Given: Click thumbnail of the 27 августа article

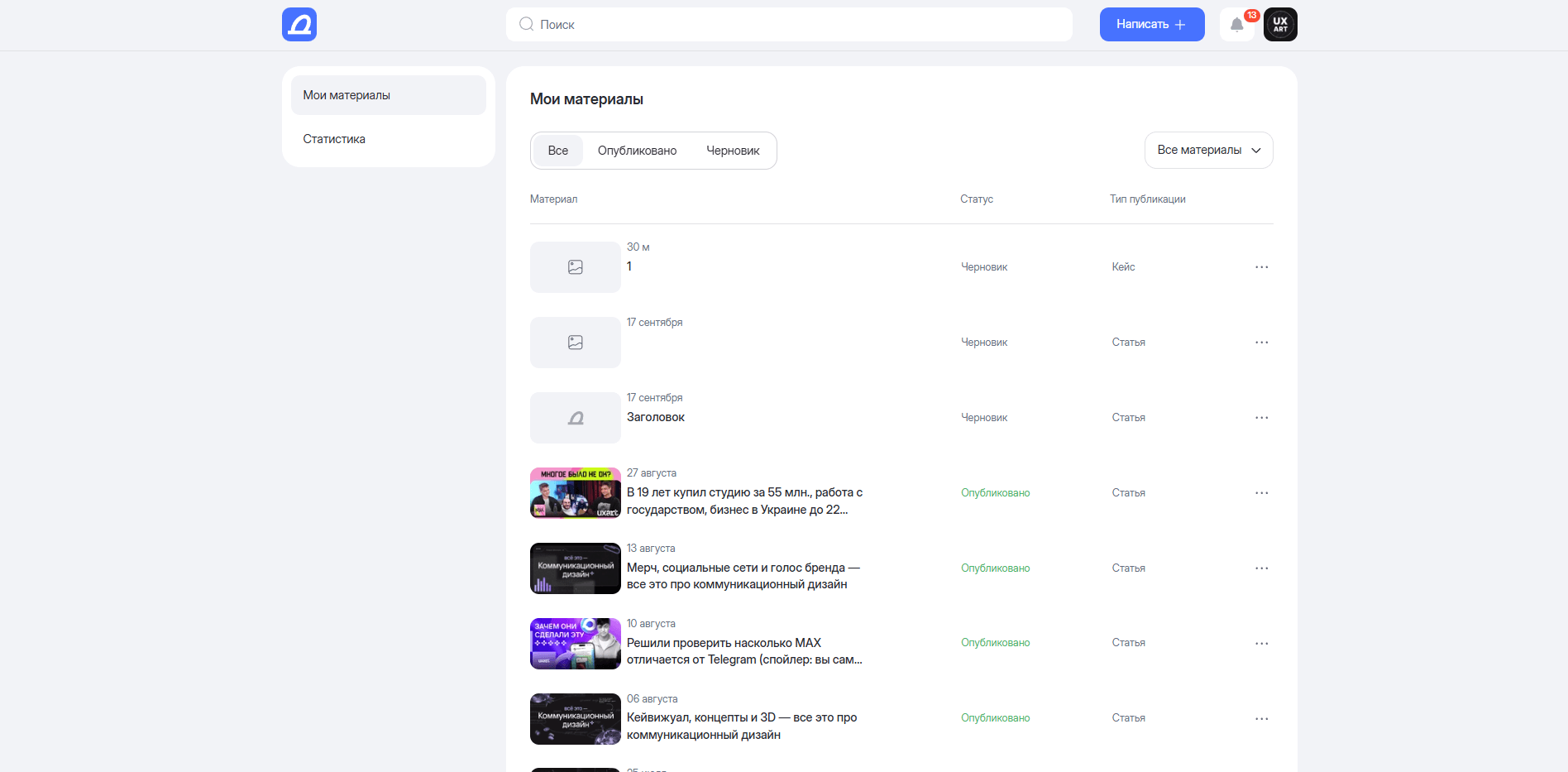Looking at the screenshot, I should point(575,493).
